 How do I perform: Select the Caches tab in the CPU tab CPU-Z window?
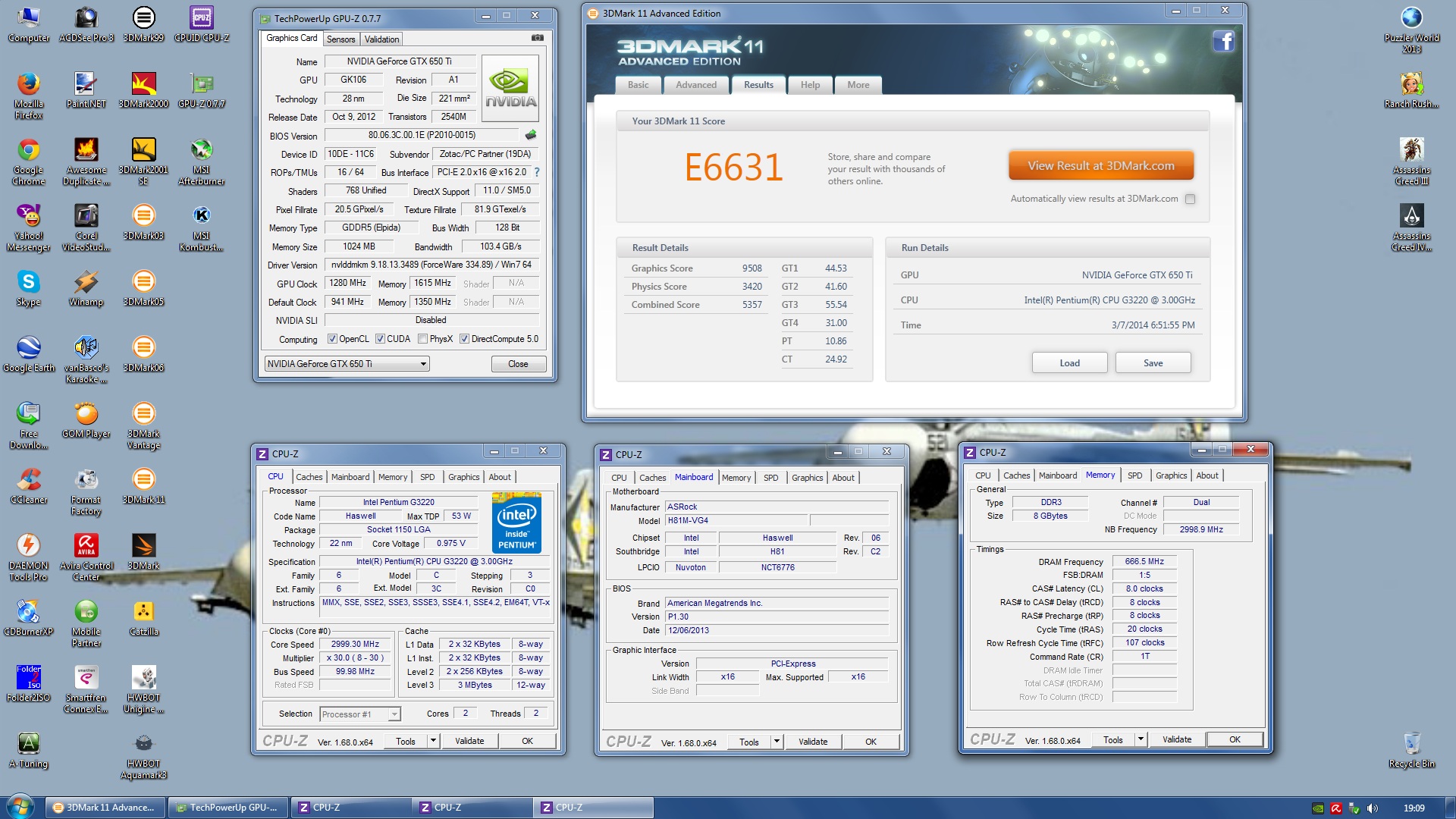coord(309,477)
